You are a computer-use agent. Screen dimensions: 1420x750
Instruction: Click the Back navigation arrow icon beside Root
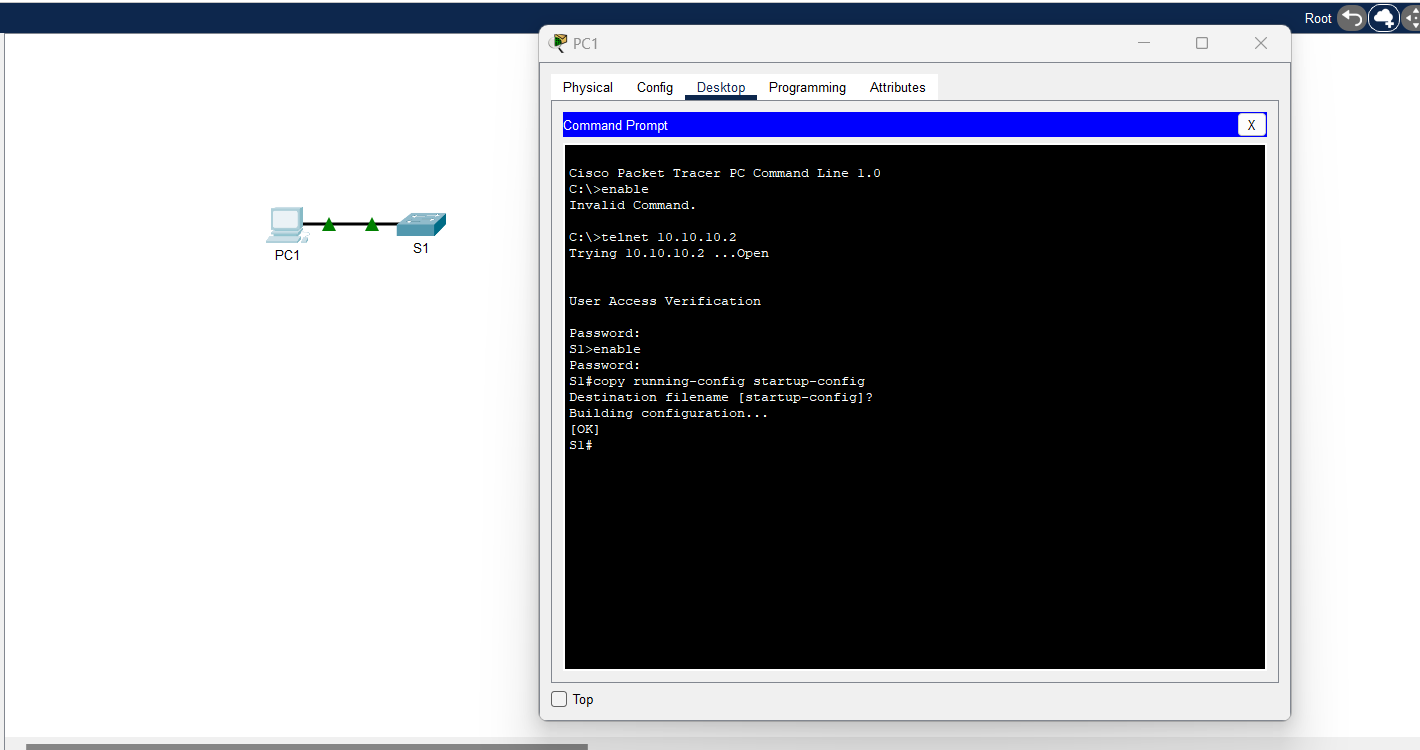(x=1351, y=18)
